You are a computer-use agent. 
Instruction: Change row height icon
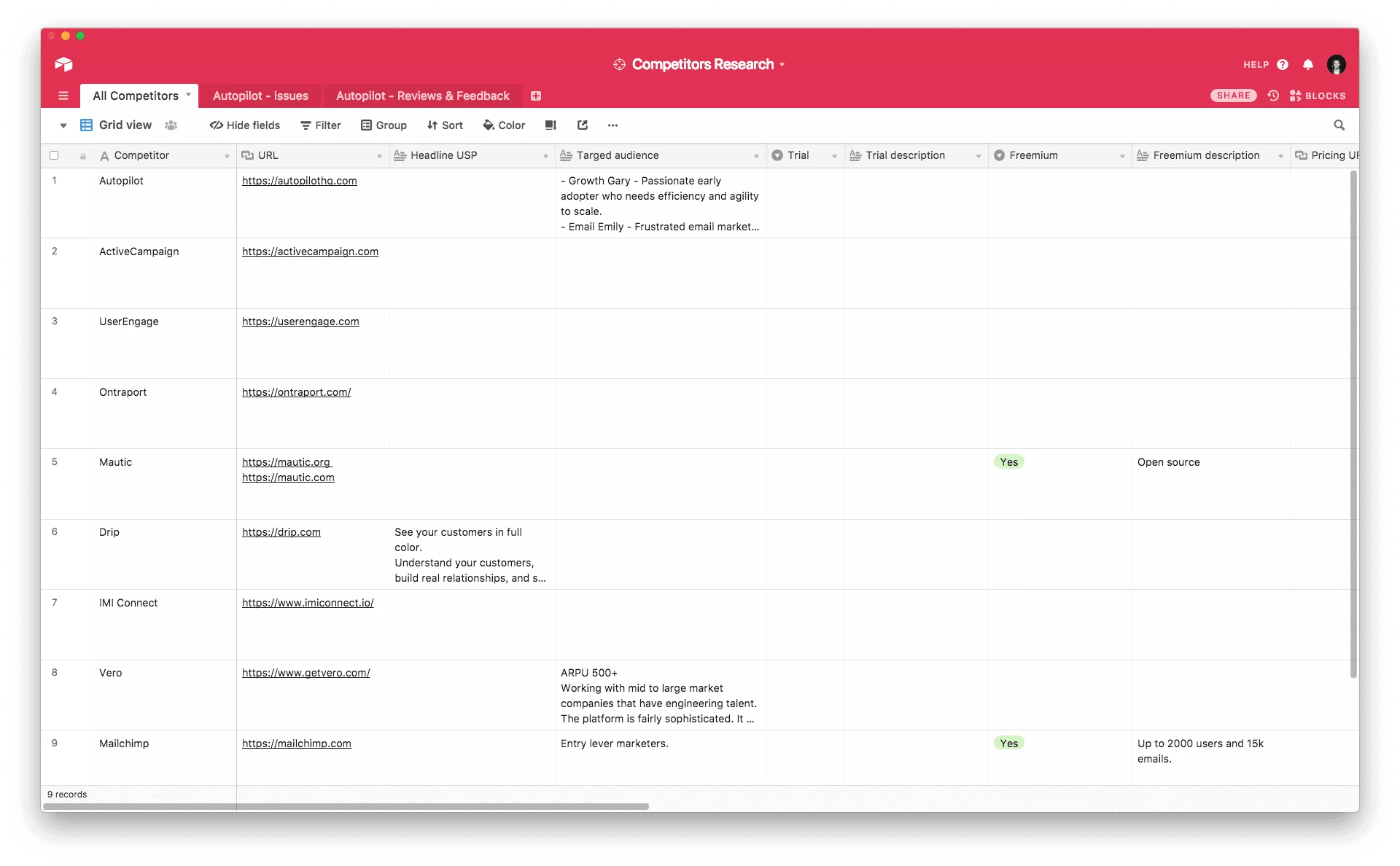click(551, 125)
